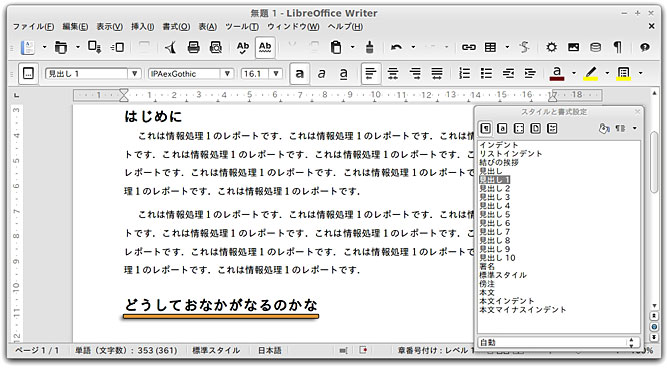Center the paragraph horizontally
Viewport: 667px width, 368px height.
pyautogui.click(x=393, y=74)
